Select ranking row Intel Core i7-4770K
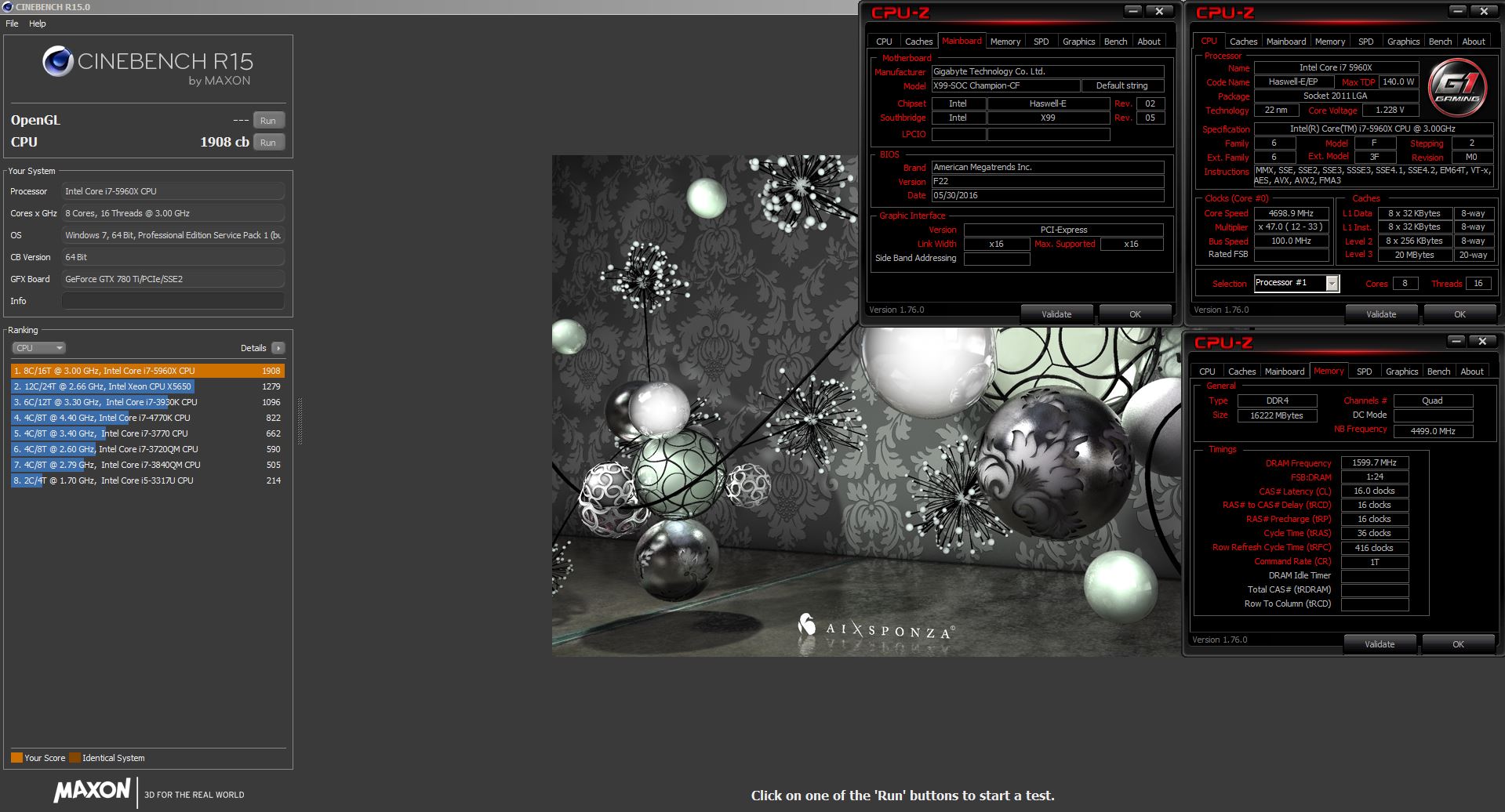 pyautogui.click(x=147, y=418)
